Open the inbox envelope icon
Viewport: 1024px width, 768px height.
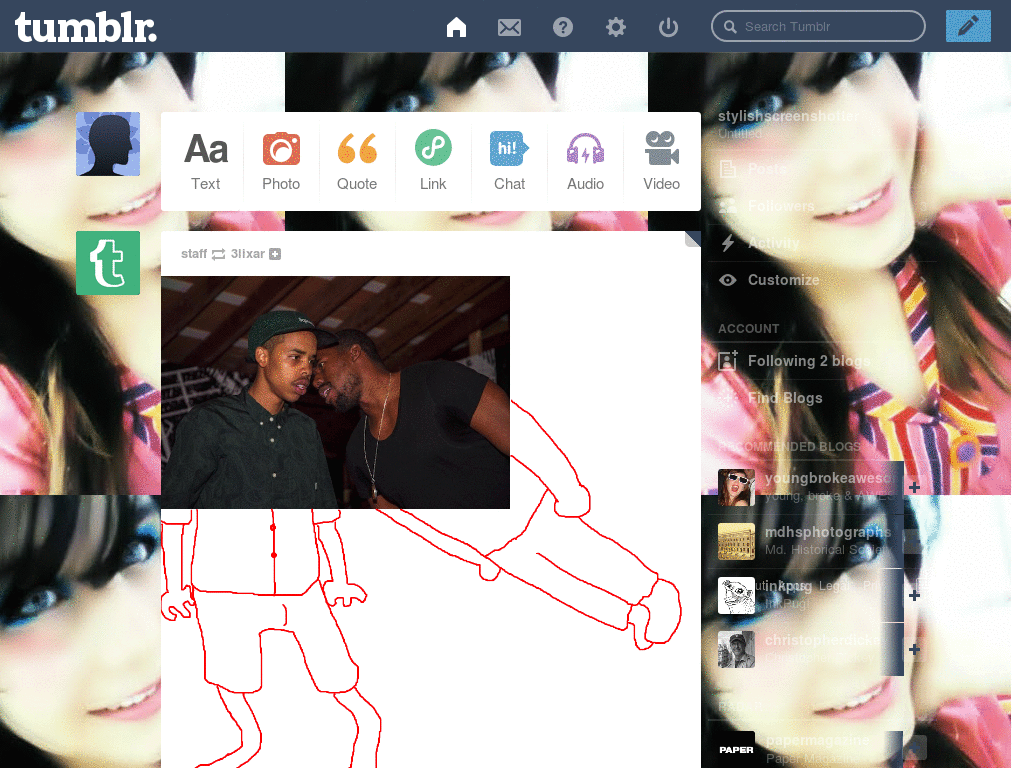[x=509, y=27]
